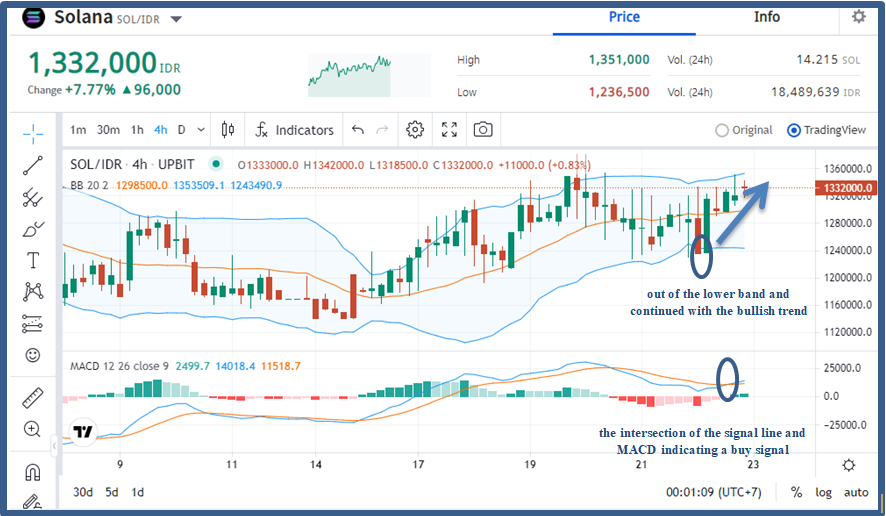Click the TradingView logo badge

coord(83,432)
